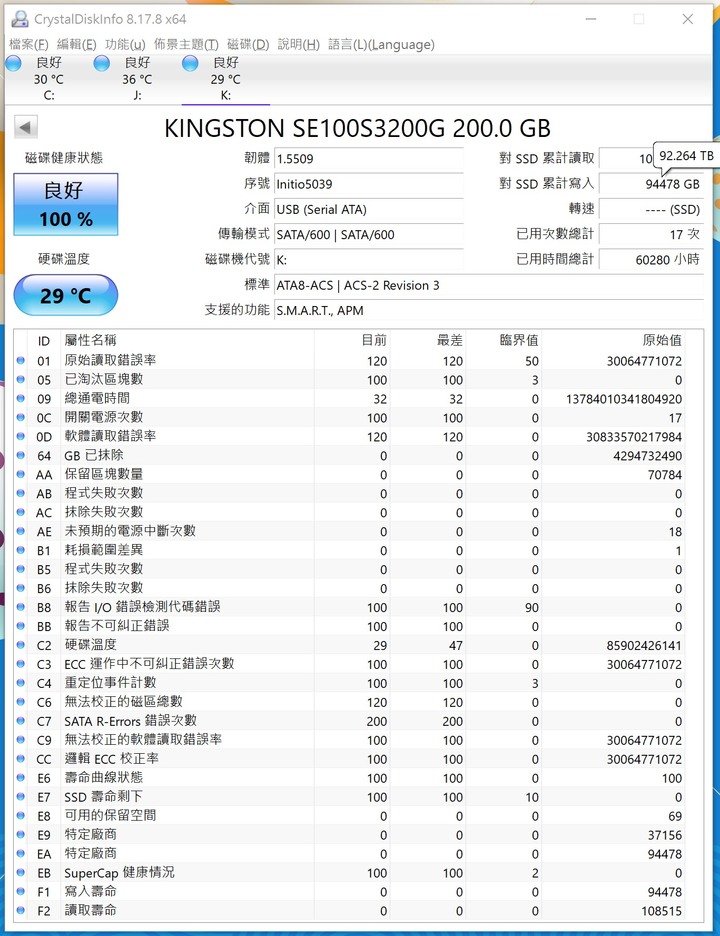Open the 佈景主題(T) menu
The image size is (720, 936).
pyautogui.click(x=186, y=44)
